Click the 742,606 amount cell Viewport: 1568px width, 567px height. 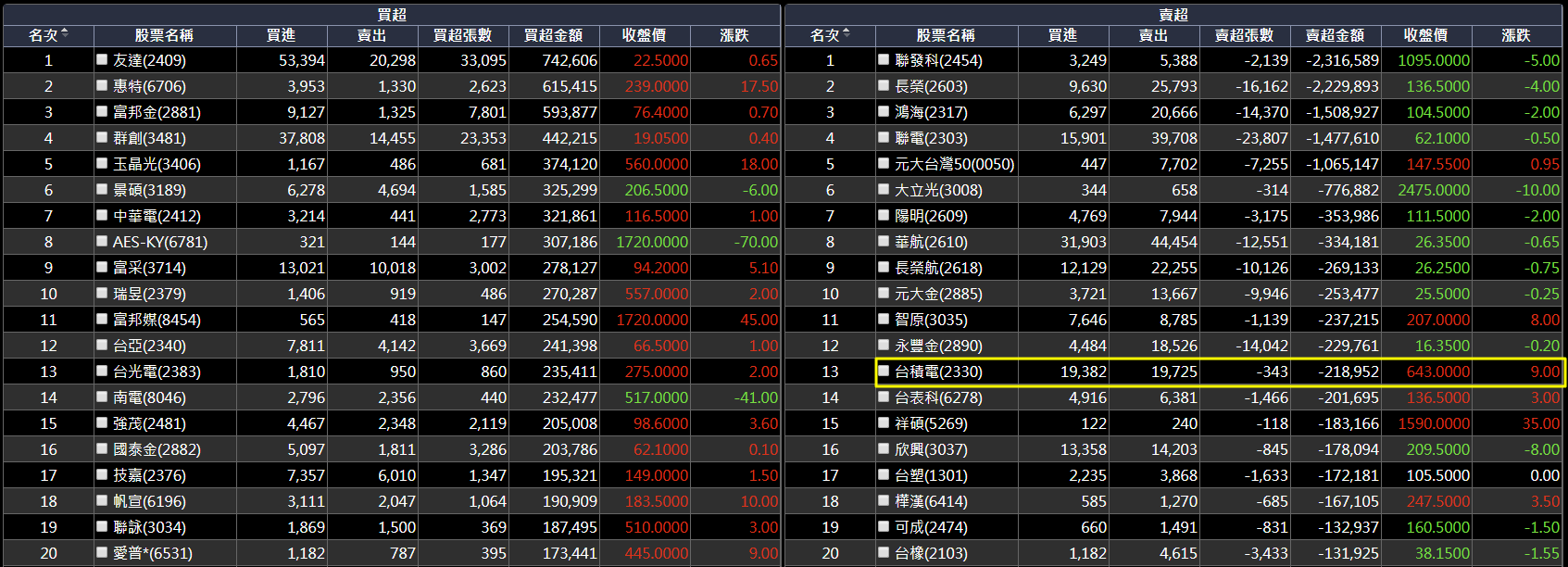(570, 60)
